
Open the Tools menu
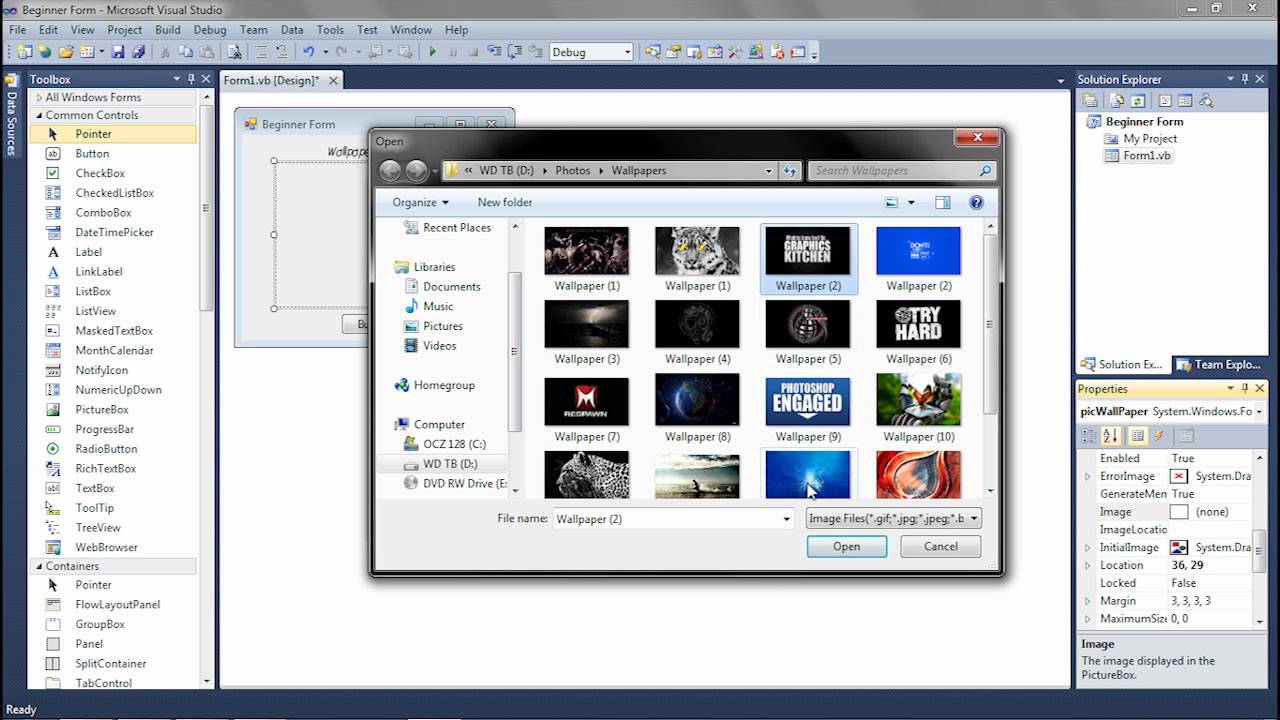[x=330, y=30]
